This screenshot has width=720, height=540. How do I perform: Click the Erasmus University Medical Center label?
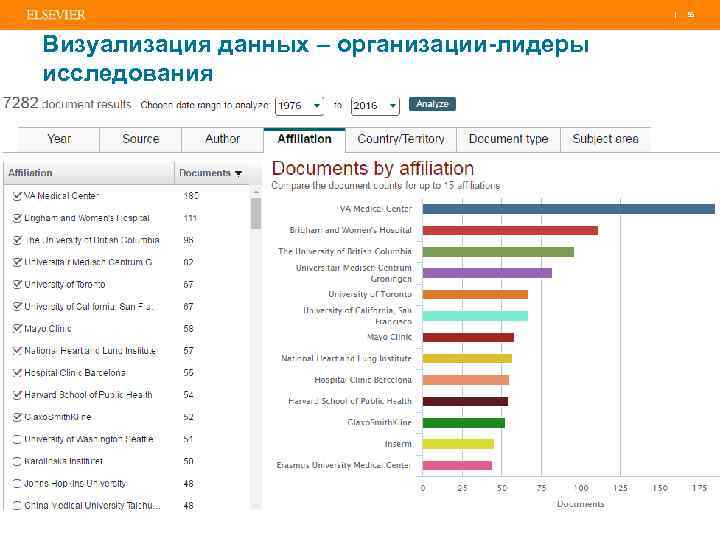click(x=343, y=465)
